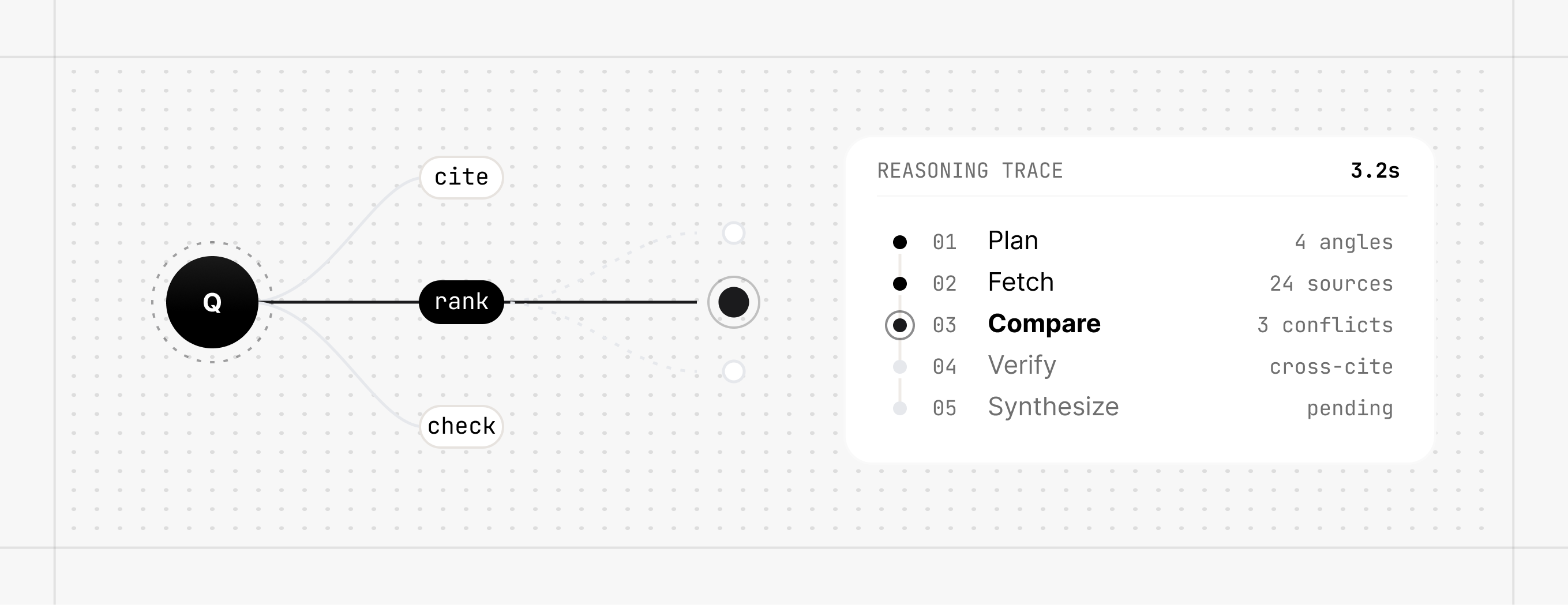Image resolution: width=1568 pixels, height=605 pixels.
Task: Click the active filled target node
Action: click(x=733, y=302)
